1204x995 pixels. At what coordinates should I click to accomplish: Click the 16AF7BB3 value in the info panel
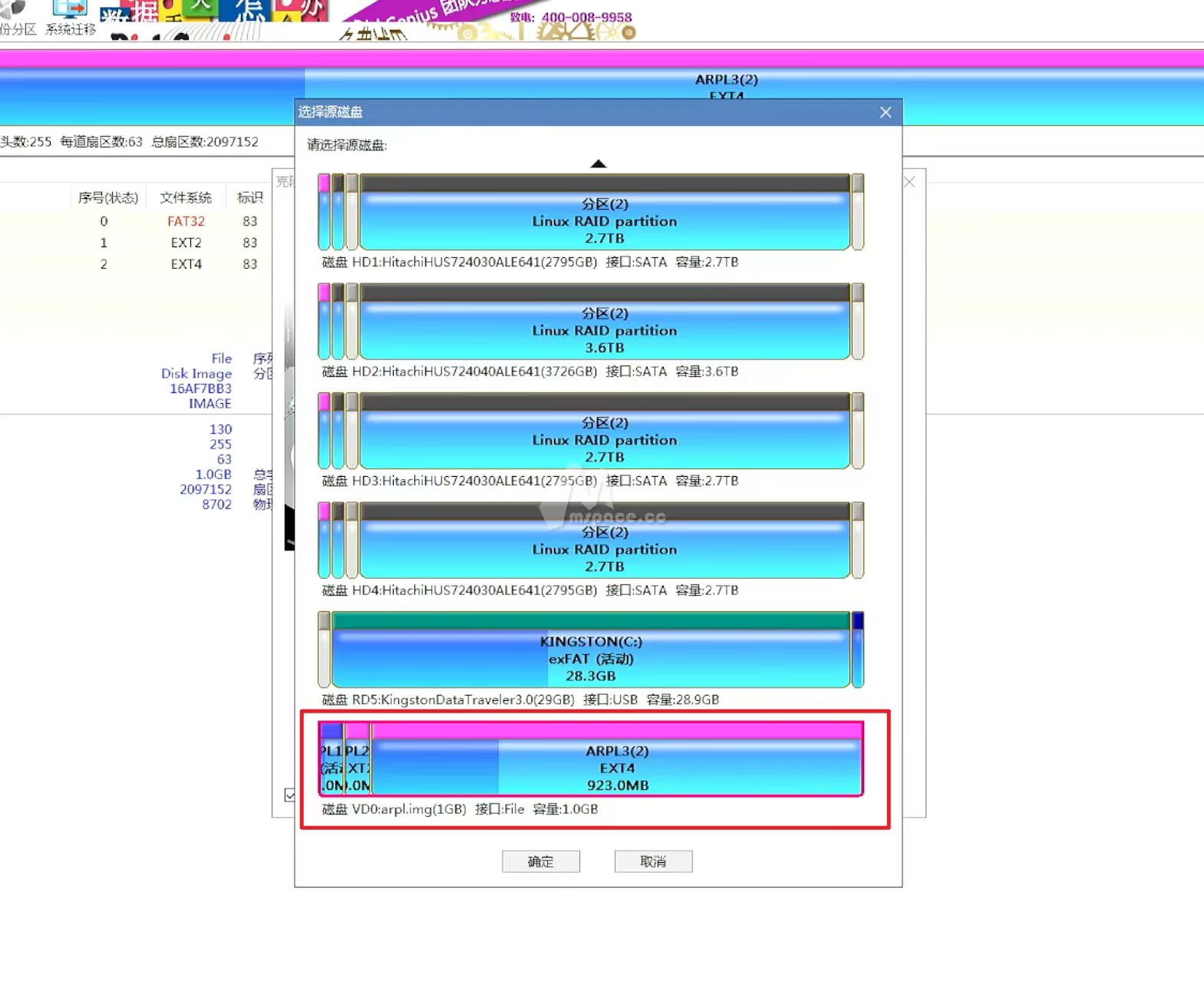pyautogui.click(x=201, y=388)
